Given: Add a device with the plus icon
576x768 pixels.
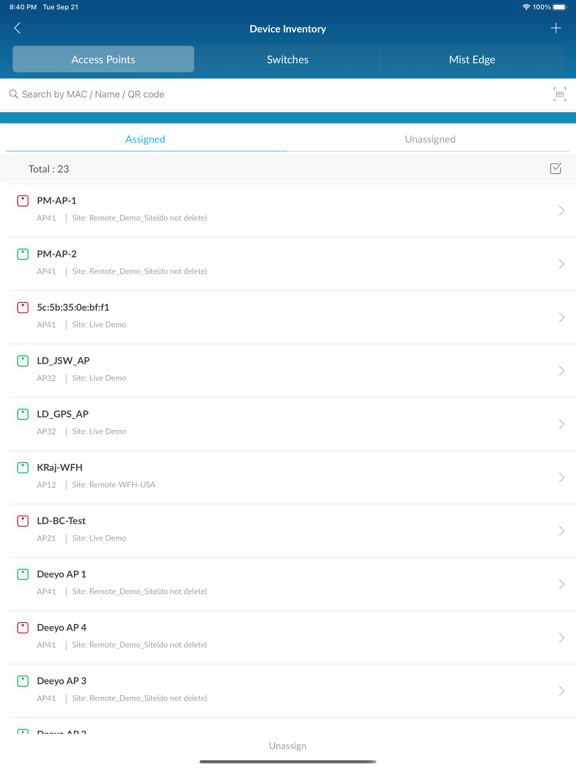Looking at the screenshot, I should pyautogui.click(x=555, y=28).
